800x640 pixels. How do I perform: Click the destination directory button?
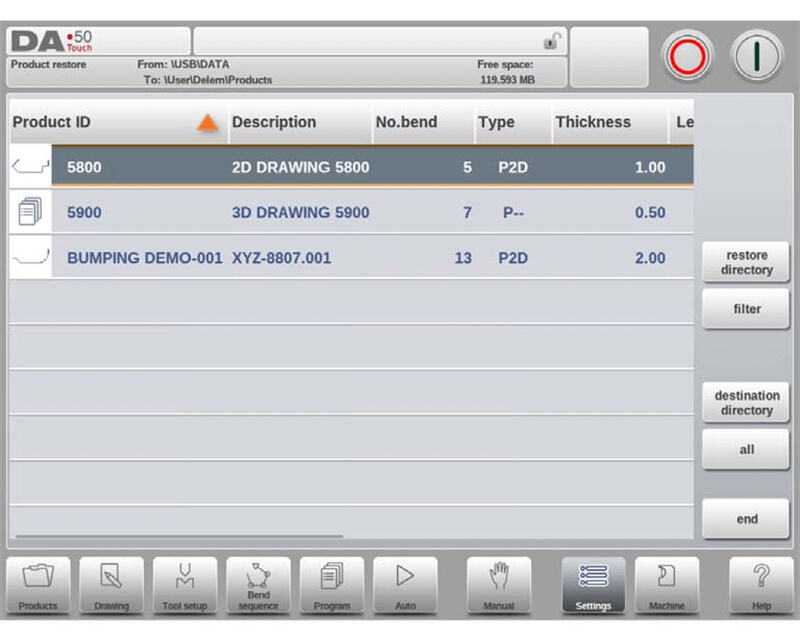pos(746,403)
